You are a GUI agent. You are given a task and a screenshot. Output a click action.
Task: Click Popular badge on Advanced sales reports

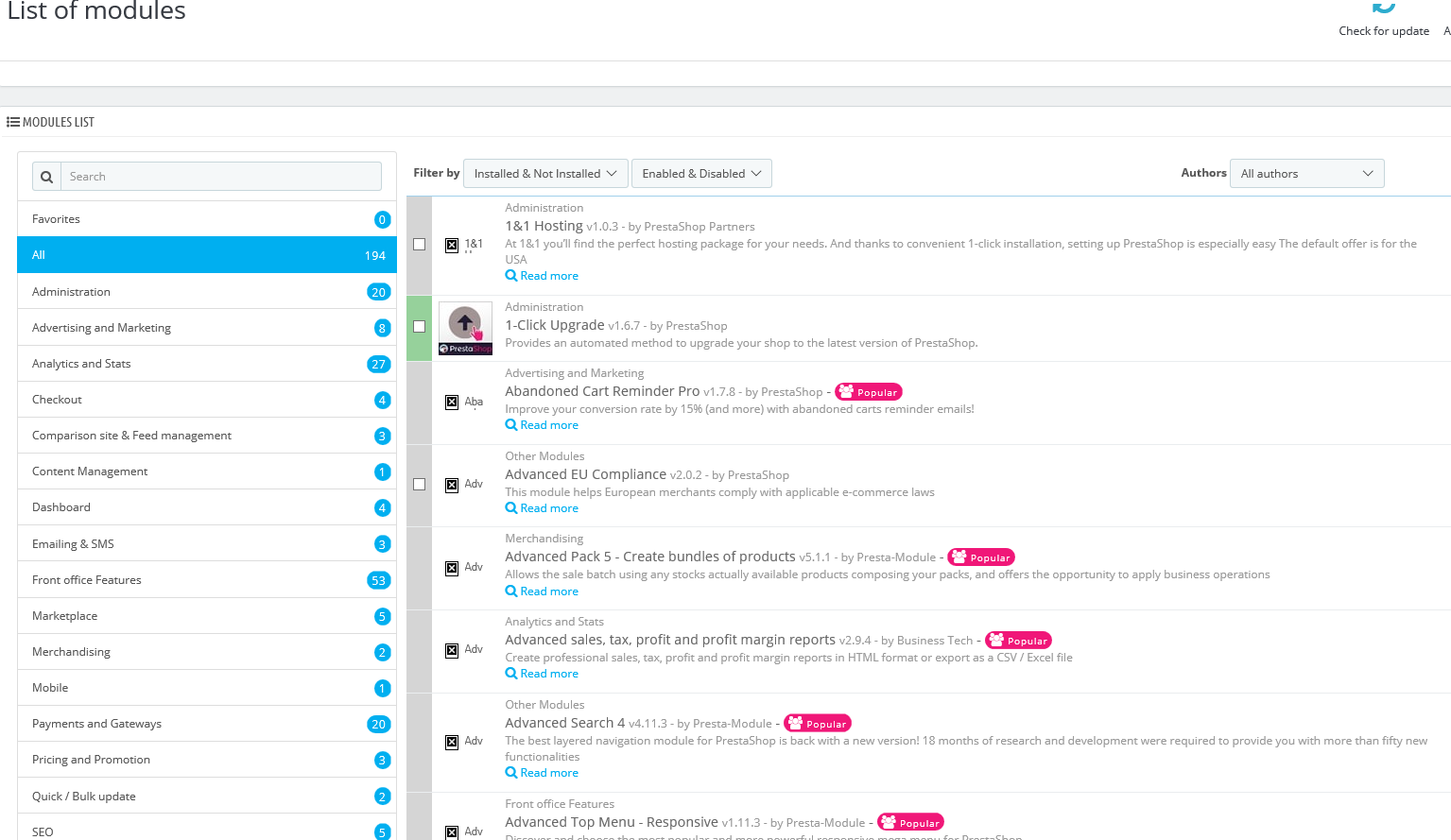tap(1018, 641)
